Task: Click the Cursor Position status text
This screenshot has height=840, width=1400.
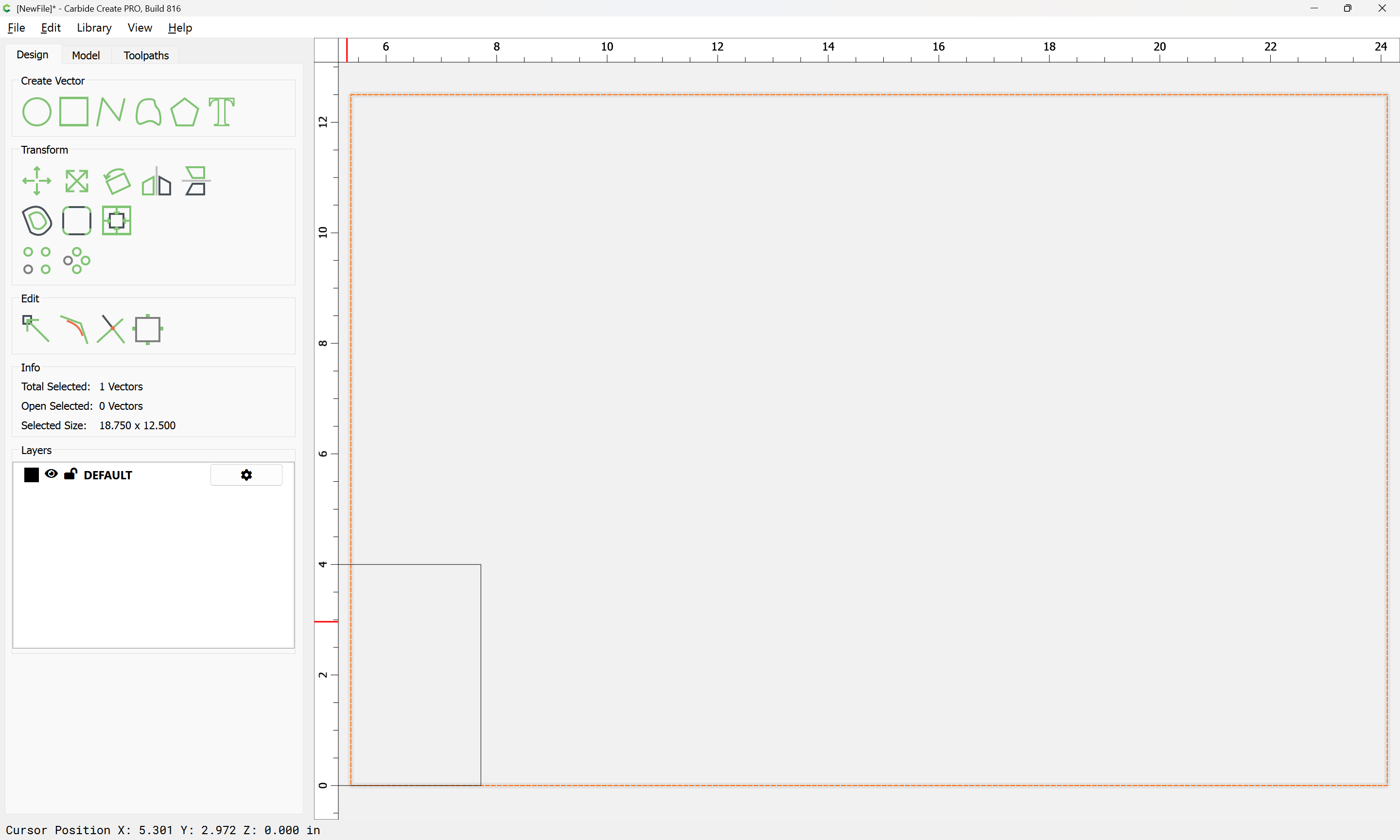Action: click(163, 830)
